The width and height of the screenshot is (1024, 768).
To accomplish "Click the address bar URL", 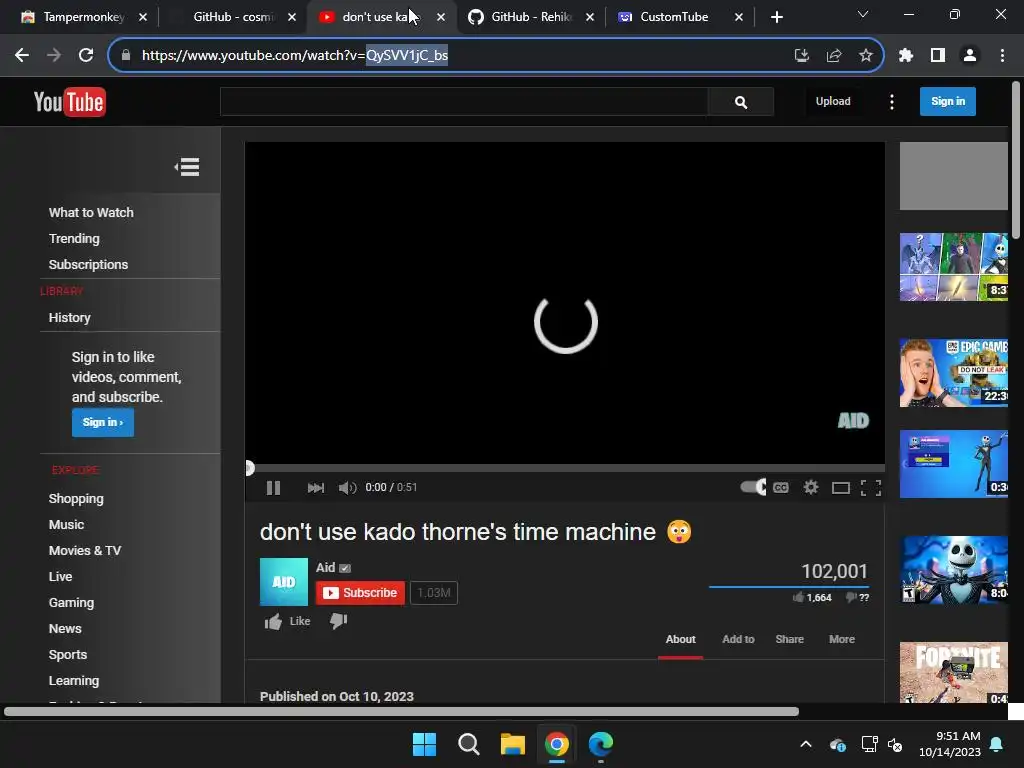I will (x=295, y=56).
